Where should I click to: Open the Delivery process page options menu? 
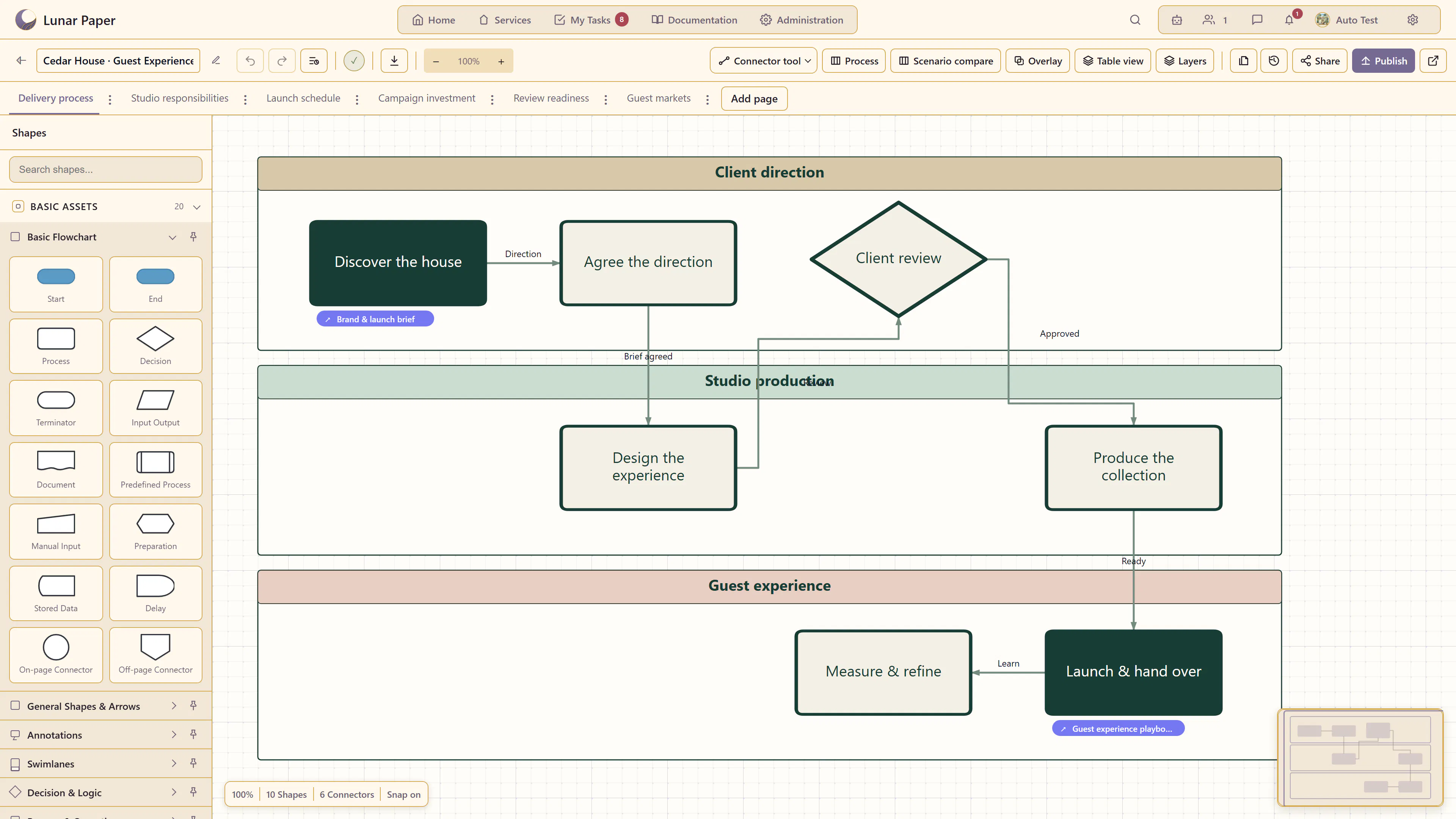(x=110, y=99)
